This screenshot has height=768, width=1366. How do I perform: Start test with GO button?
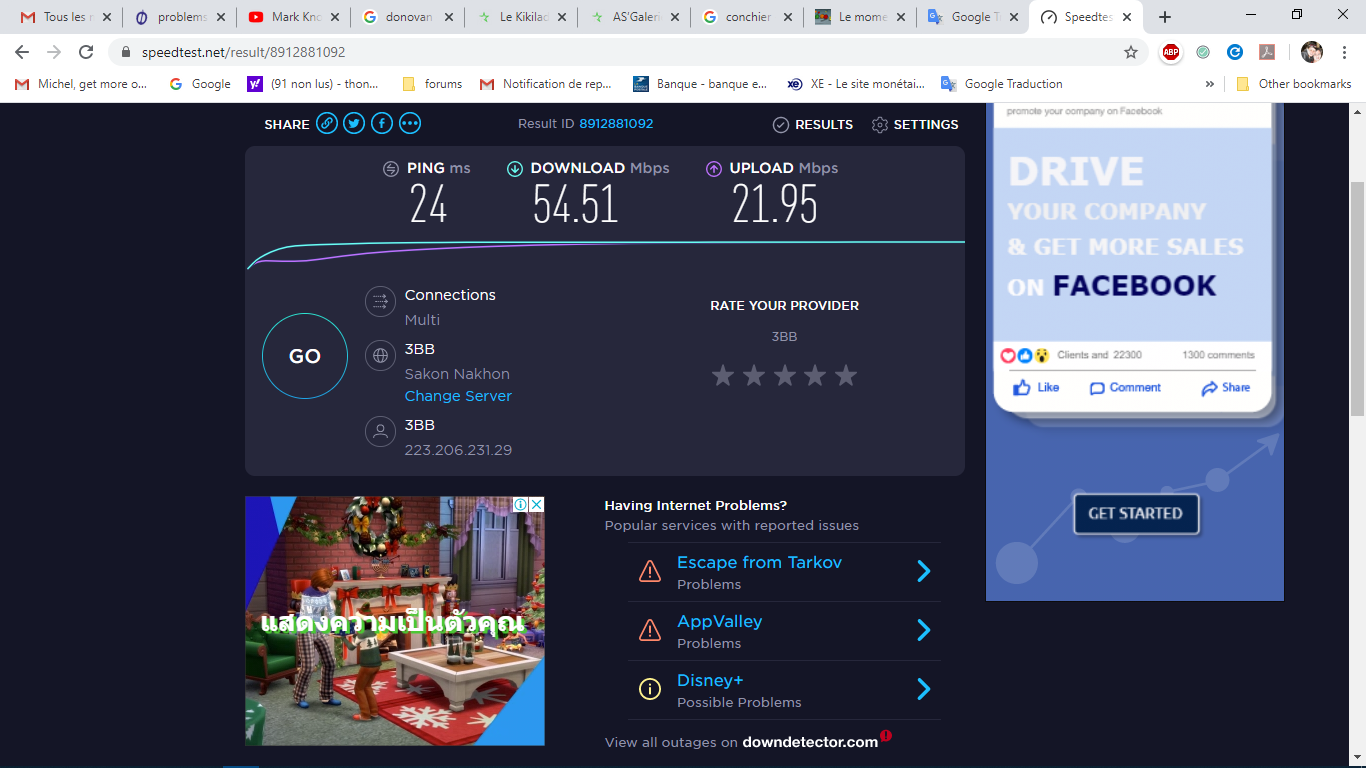305,356
